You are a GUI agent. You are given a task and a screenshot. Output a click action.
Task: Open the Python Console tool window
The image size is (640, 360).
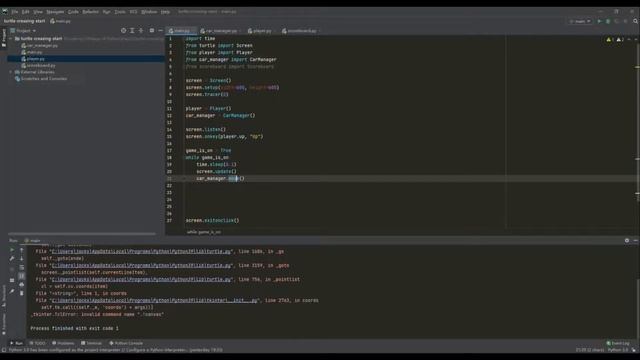coord(126,343)
